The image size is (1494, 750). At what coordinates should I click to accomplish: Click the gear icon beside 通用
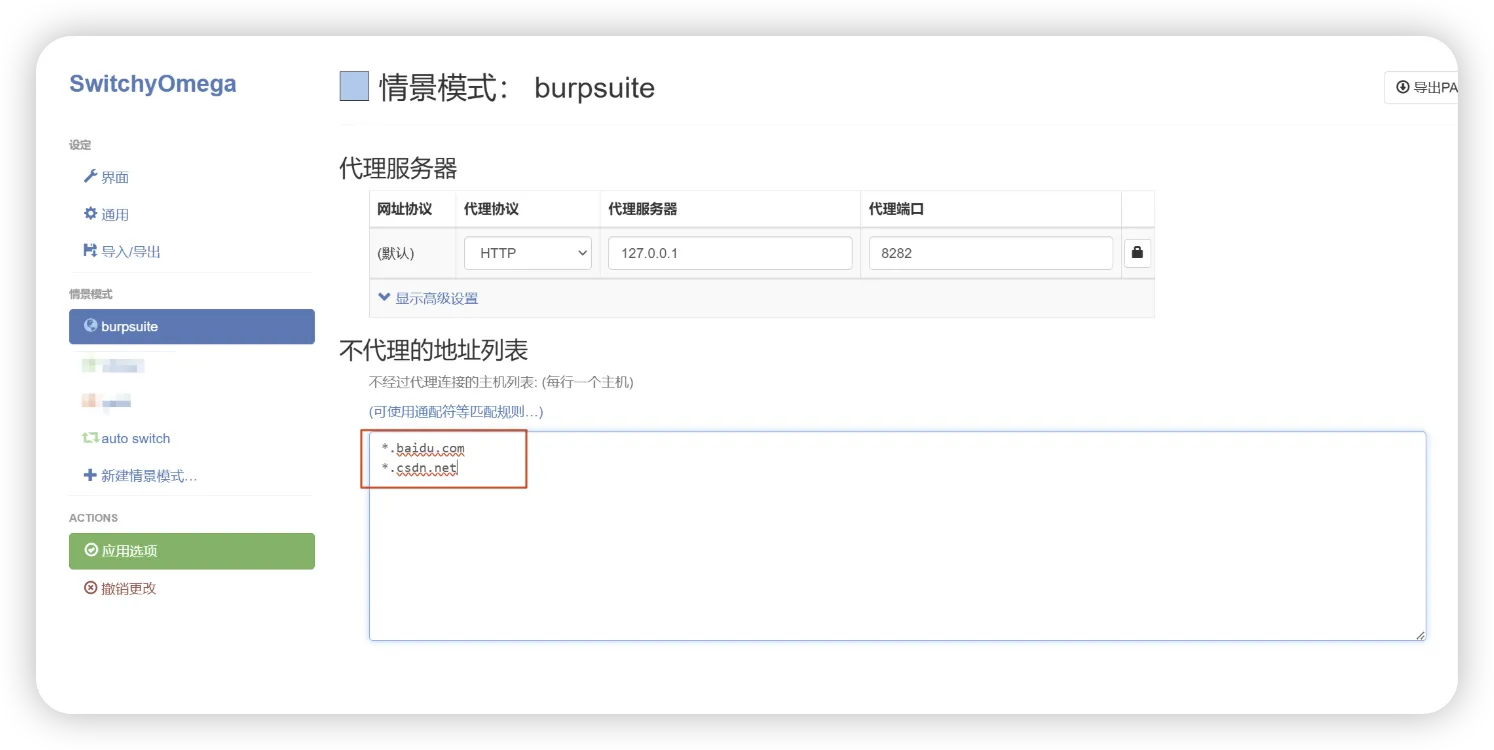click(90, 214)
